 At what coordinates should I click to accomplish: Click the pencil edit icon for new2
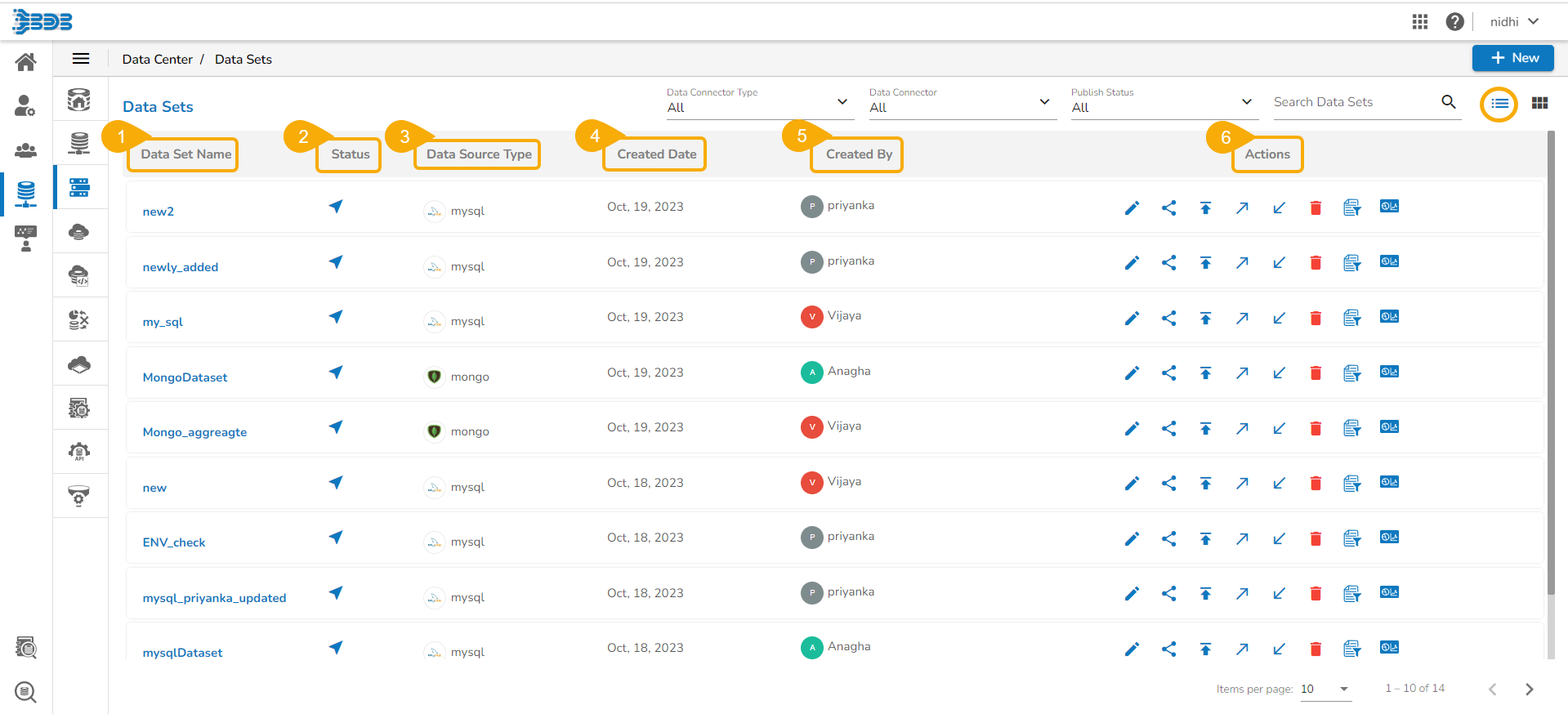tap(1132, 208)
